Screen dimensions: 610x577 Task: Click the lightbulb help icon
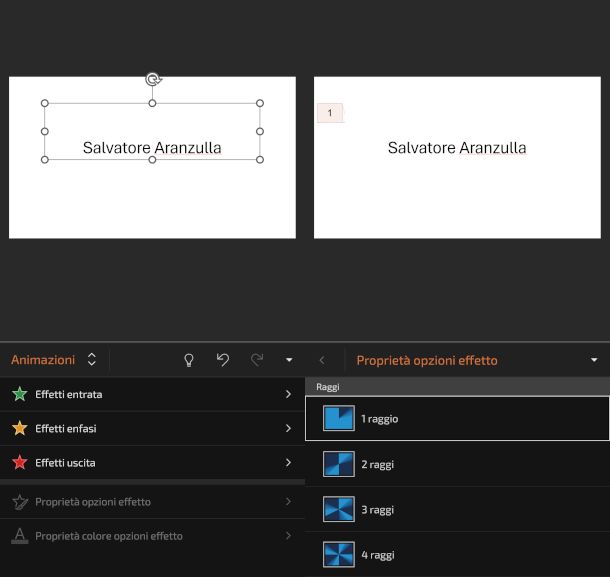pos(187,360)
